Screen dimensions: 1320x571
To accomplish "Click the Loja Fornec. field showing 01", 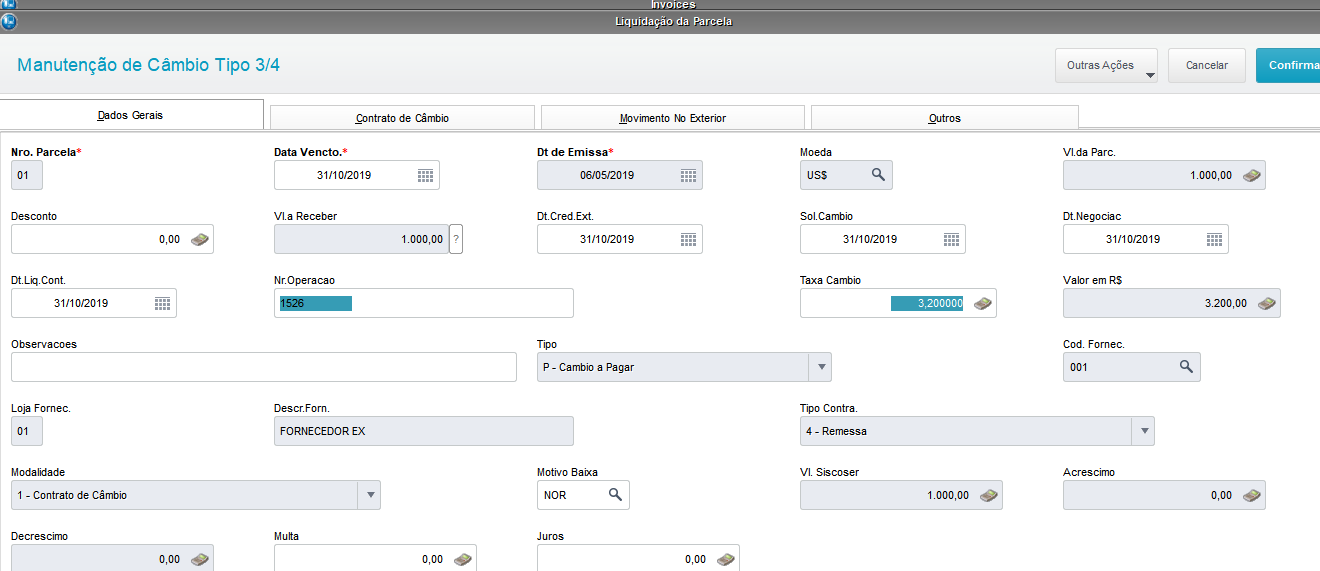I will (x=27, y=431).
